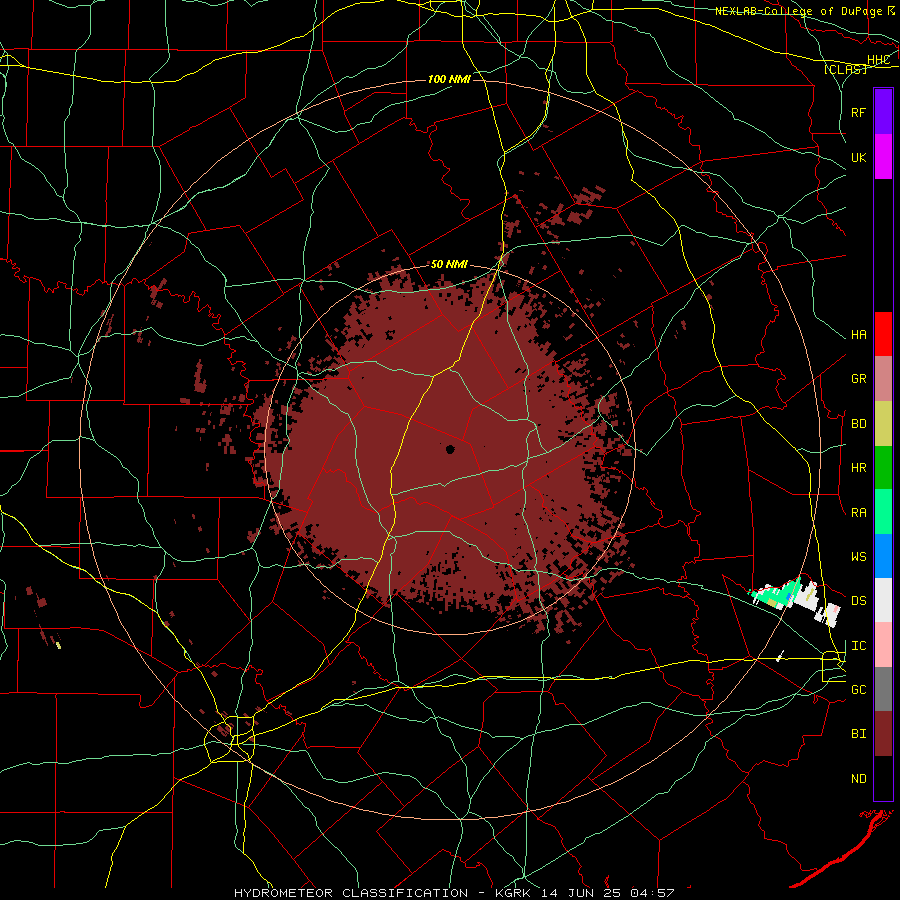Click the yellow BD big drops swatch
The width and height of the screenshot is (900, 900).
[883, 423]
